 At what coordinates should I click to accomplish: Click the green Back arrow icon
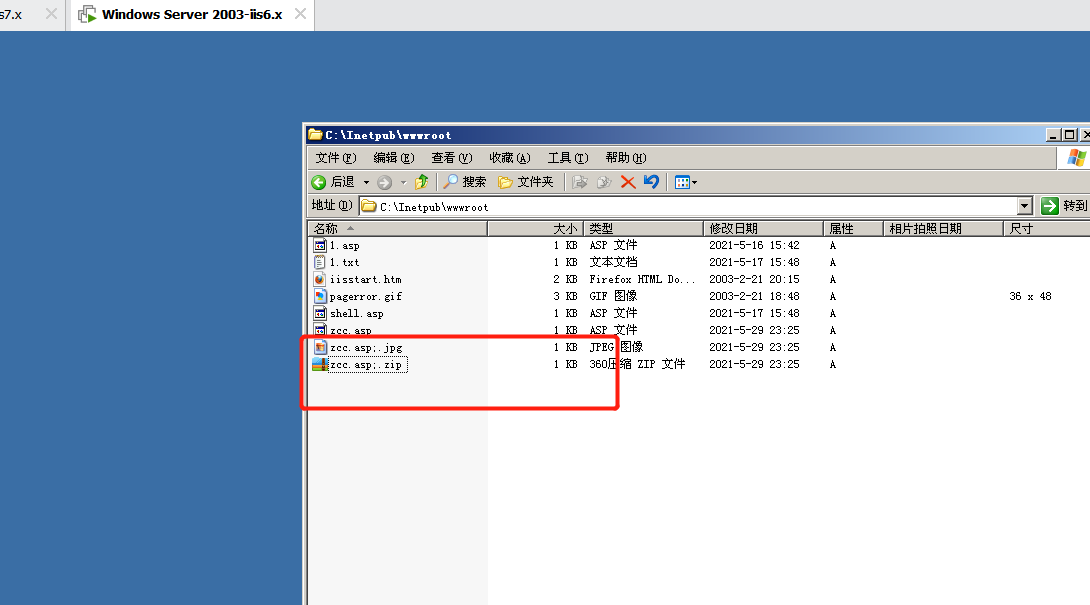coord(318,182)
